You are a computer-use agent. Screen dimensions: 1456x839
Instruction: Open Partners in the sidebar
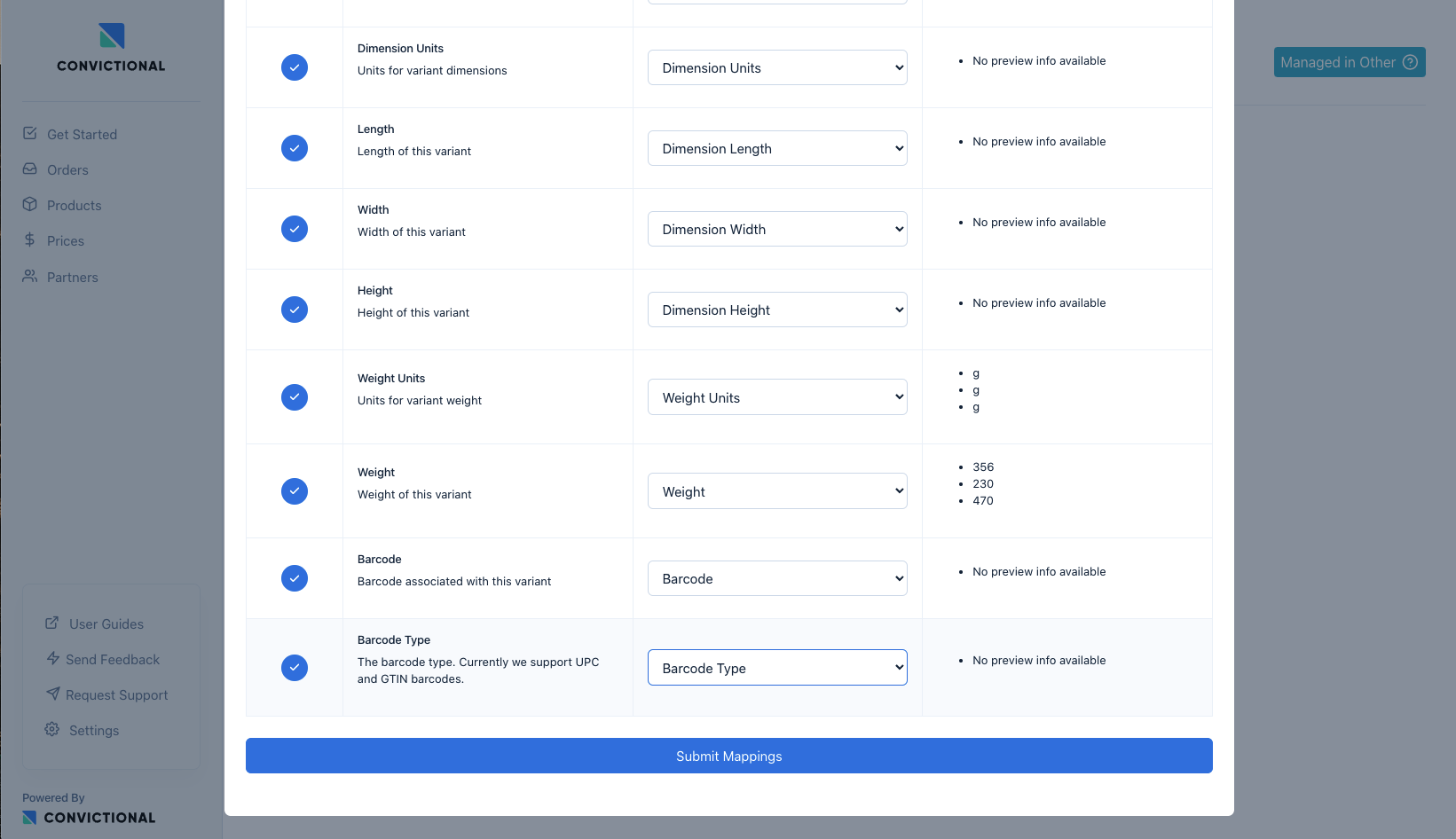tap(73, 278)
